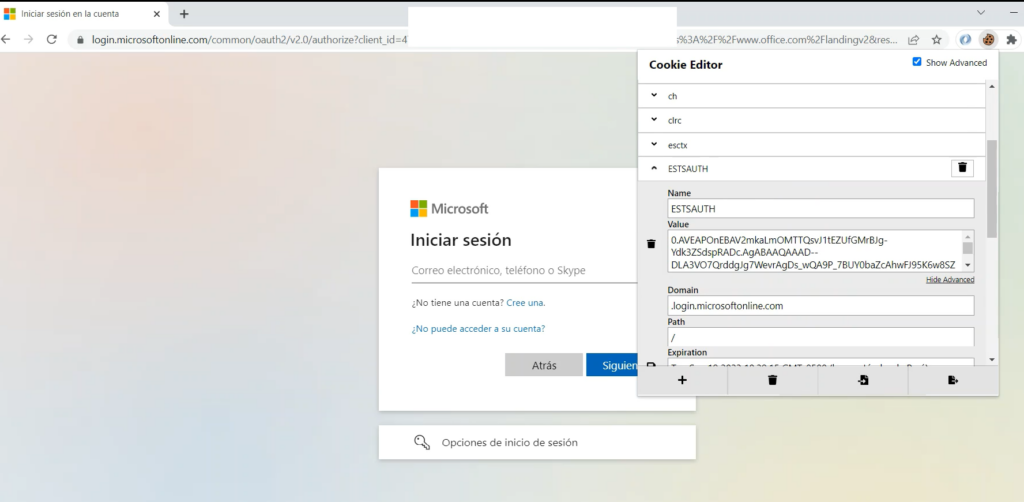The width and height of the screenshot is (1024, 502).
Task: Click the cookie Path input field
Action: pos(821,337)
